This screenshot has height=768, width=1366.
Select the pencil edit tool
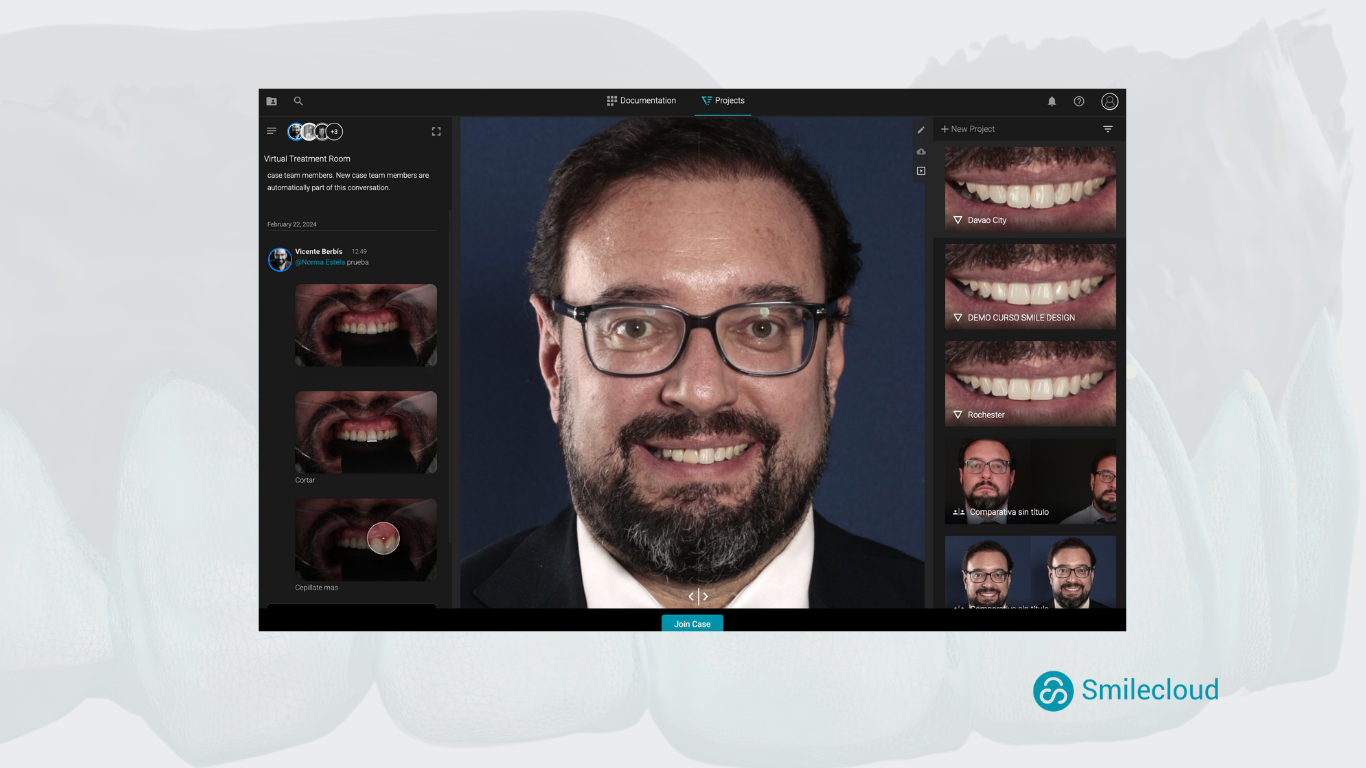point(921,130)
